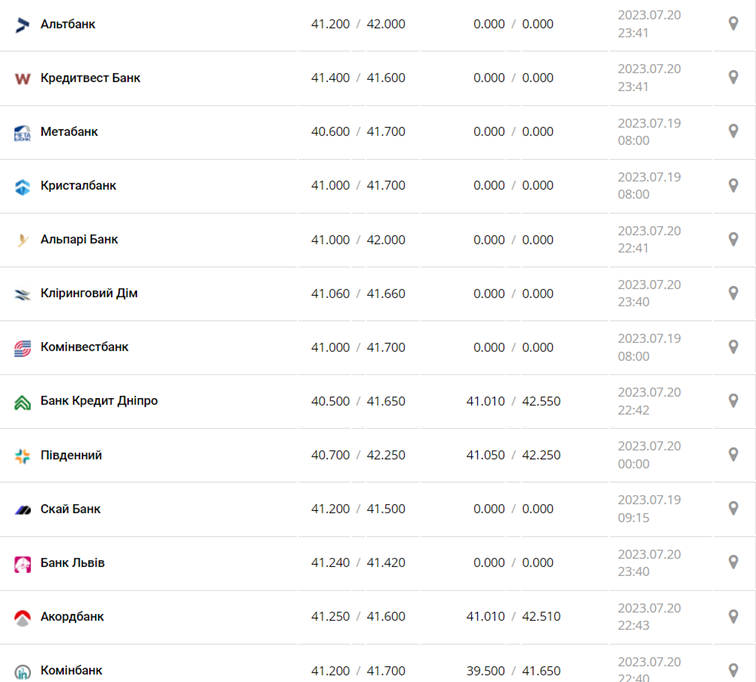Click the Кліринговий Дім logo icon
Image resolution: width=756 pixels, height=682 pixels.
[x=22, y=294]
